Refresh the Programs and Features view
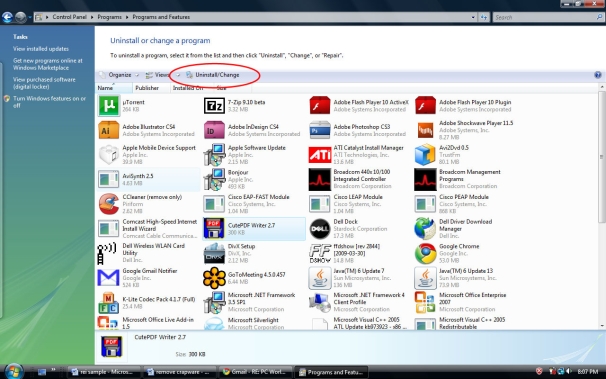The height and width of the screenshot is (379, 606). tap(483, 17)
